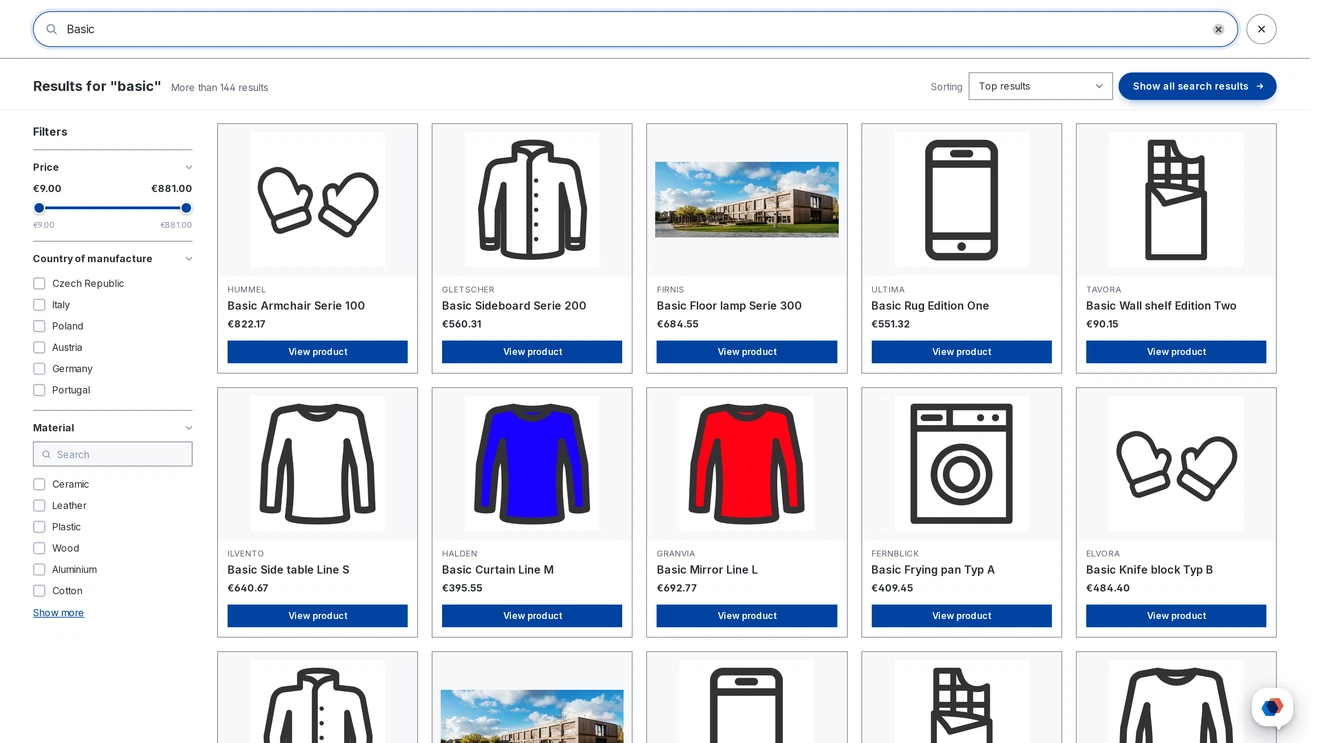Click the magnifier icon in the Material search box

45,455
